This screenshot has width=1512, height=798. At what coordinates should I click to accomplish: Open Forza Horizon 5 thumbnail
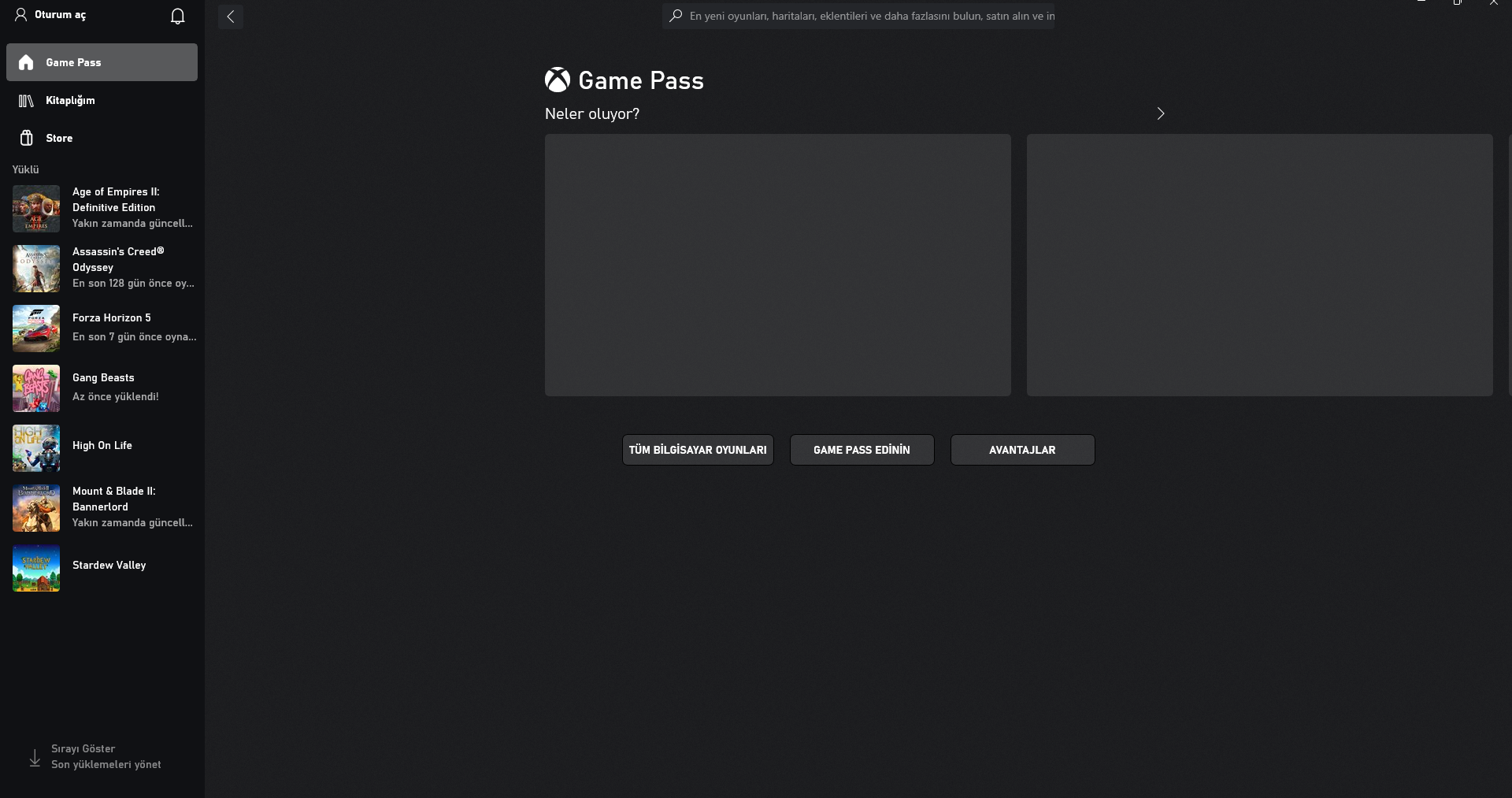pyautogui.click(x=36, y=328)
